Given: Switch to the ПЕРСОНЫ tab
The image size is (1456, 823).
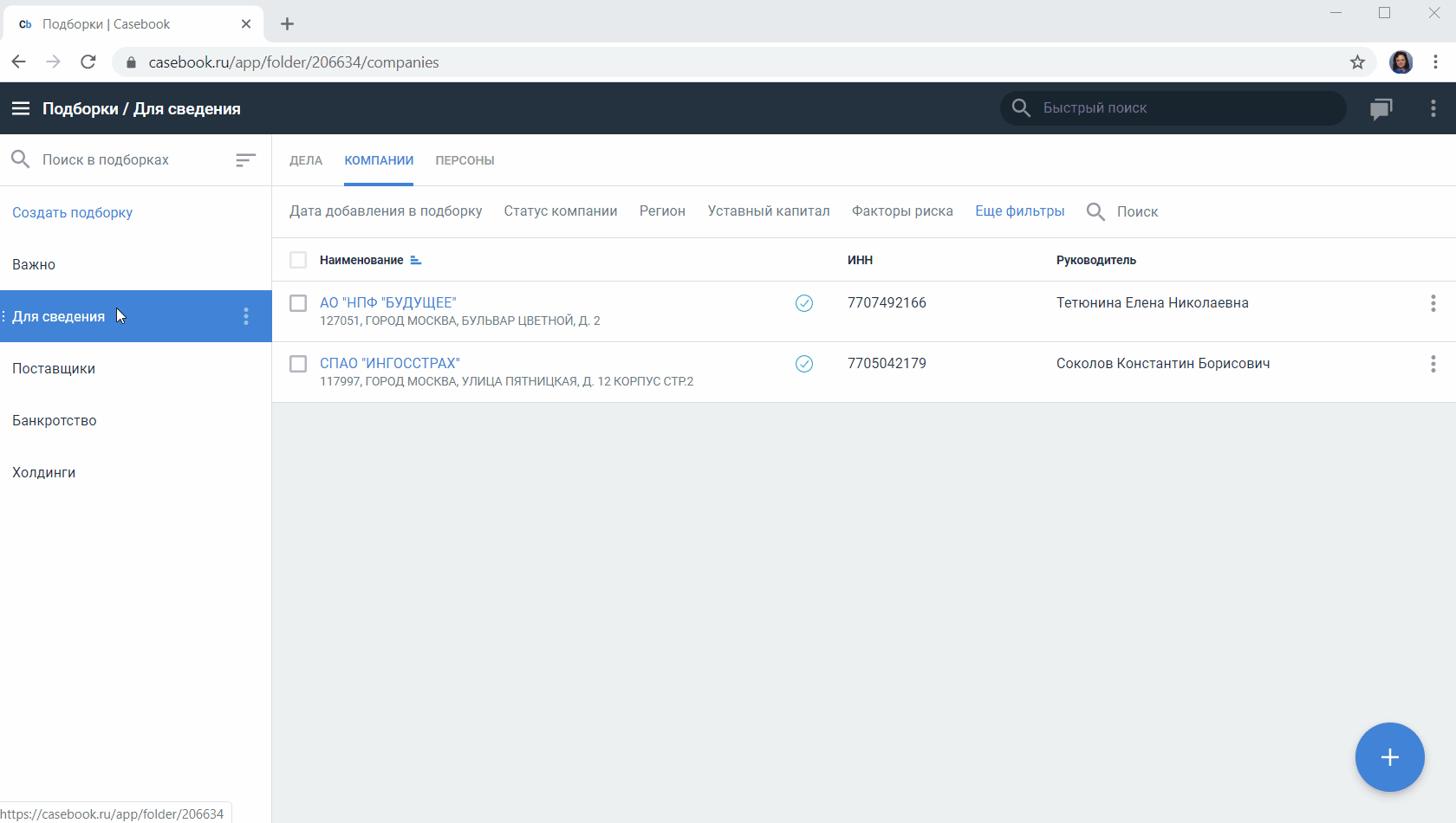Looking at the screenshot, I should click(465, 160).
